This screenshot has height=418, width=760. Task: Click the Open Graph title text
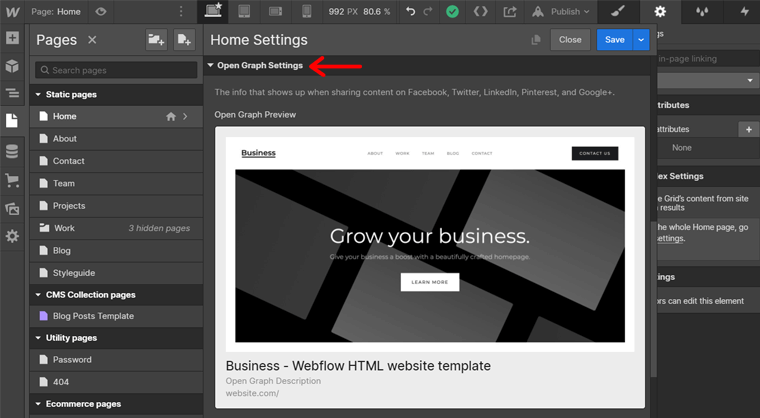(x=358, y=366)
